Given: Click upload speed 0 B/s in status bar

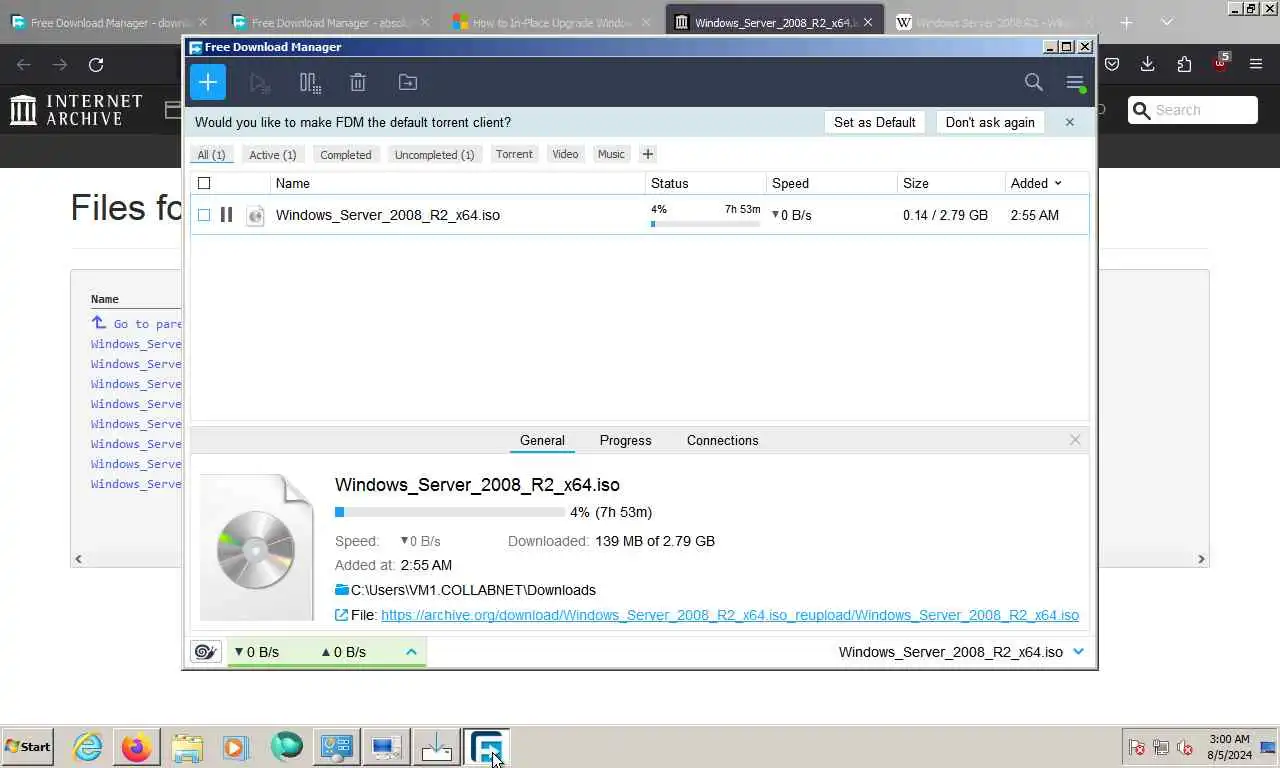Looking at the screenshot, I should 343,652.
